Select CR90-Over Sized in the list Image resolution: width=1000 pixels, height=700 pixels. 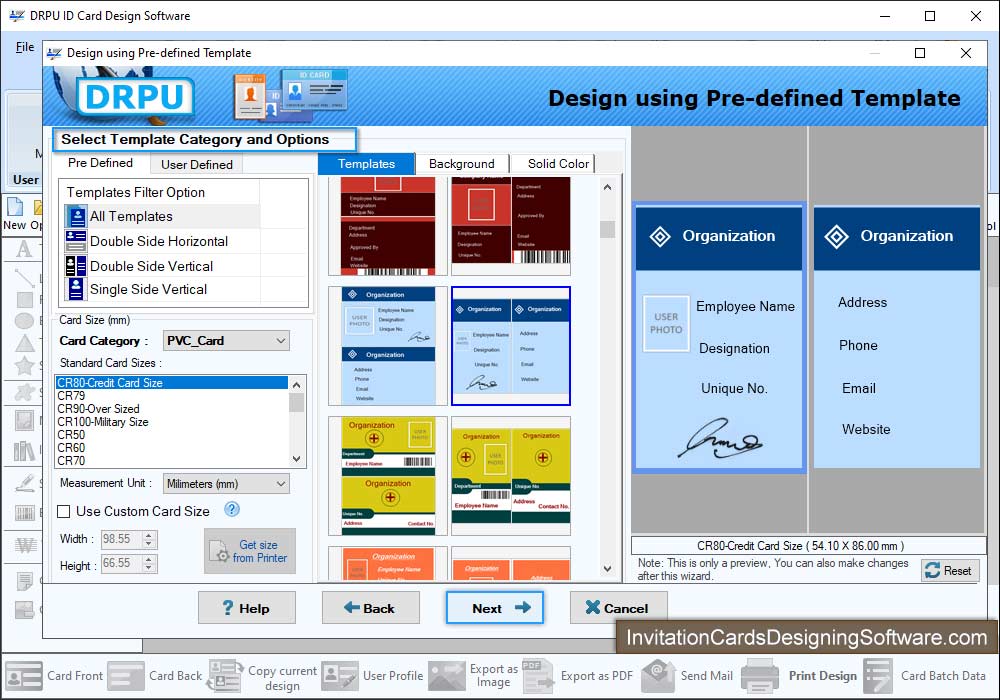(172, 409)
